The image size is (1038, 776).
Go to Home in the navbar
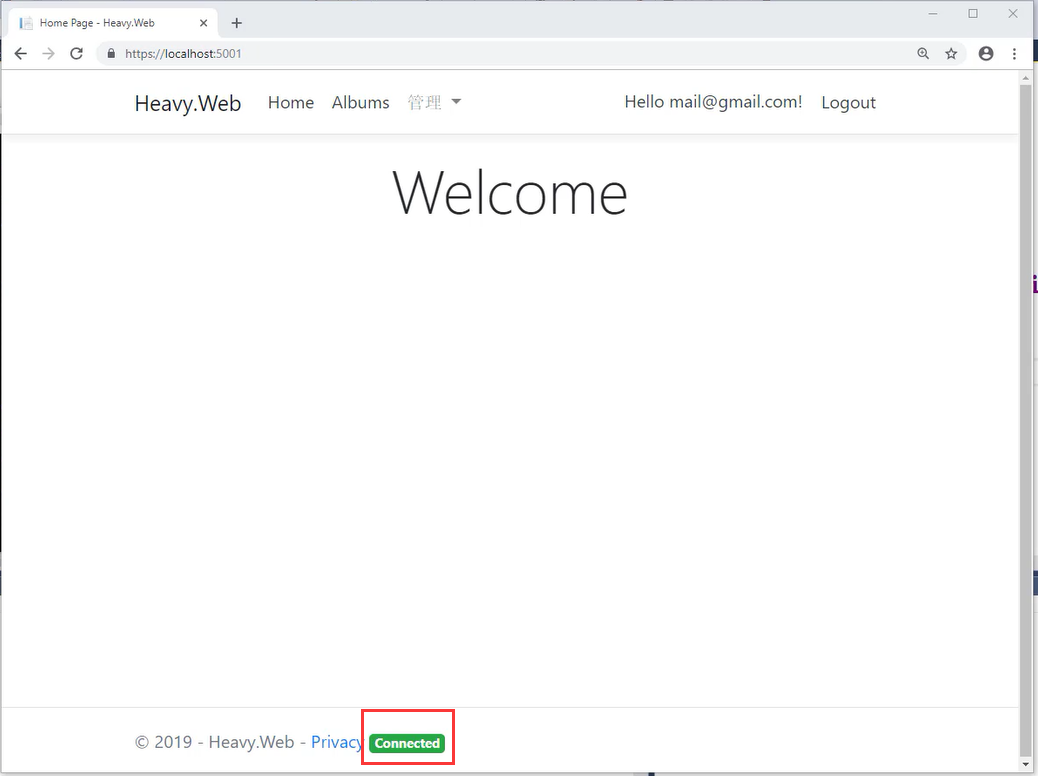click(x=290, y=102)
